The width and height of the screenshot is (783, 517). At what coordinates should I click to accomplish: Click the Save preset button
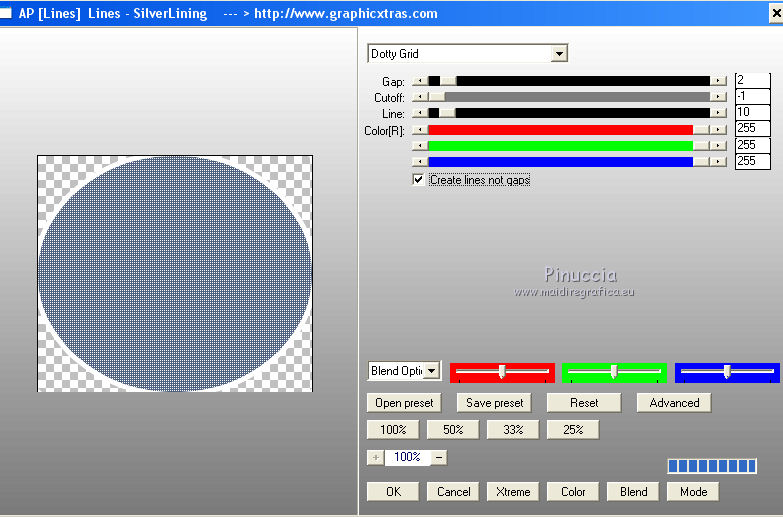tap(494, 403)
